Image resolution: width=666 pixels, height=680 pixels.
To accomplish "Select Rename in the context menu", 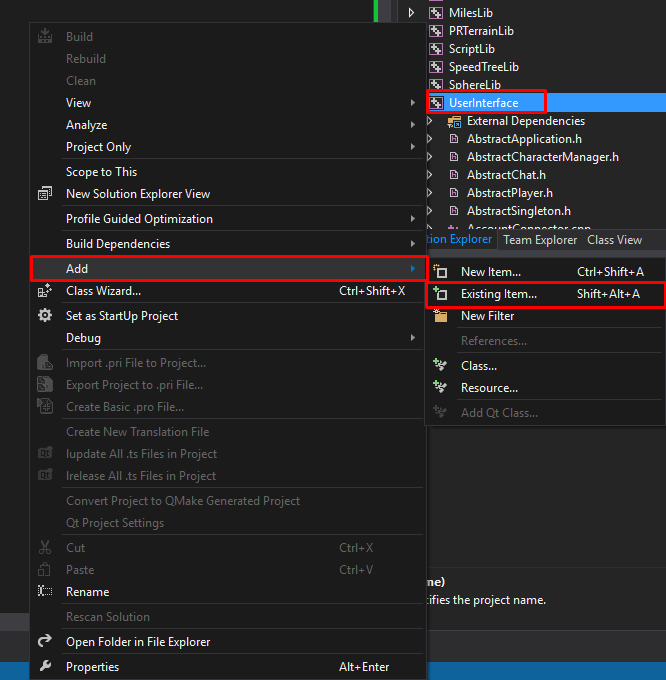I will pyautogui.click(x=228, y=592).
